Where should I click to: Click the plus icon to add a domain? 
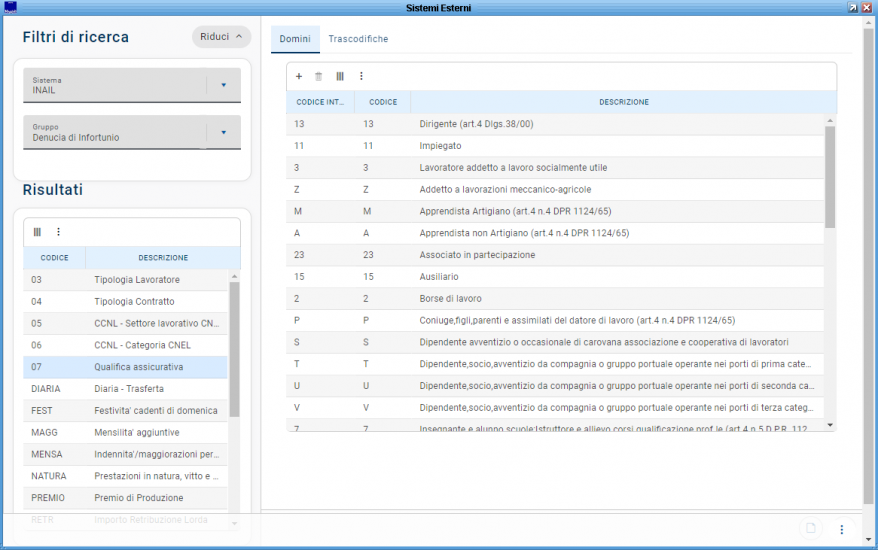[298, 76]
